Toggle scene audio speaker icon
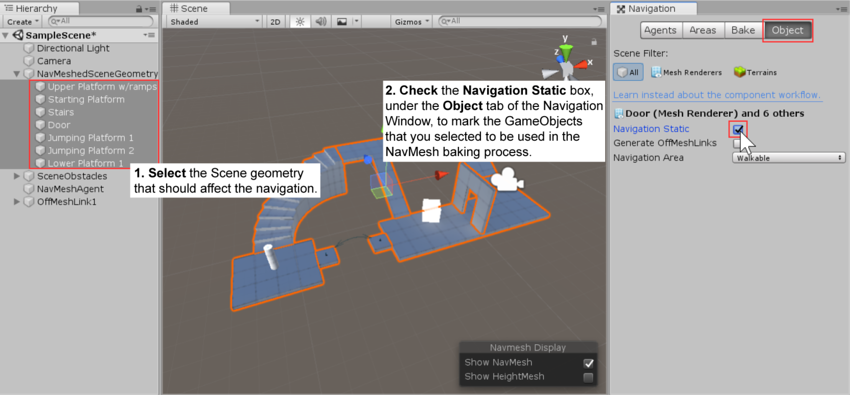The height and width of the screenshot is (395, 850). point(321,22)
